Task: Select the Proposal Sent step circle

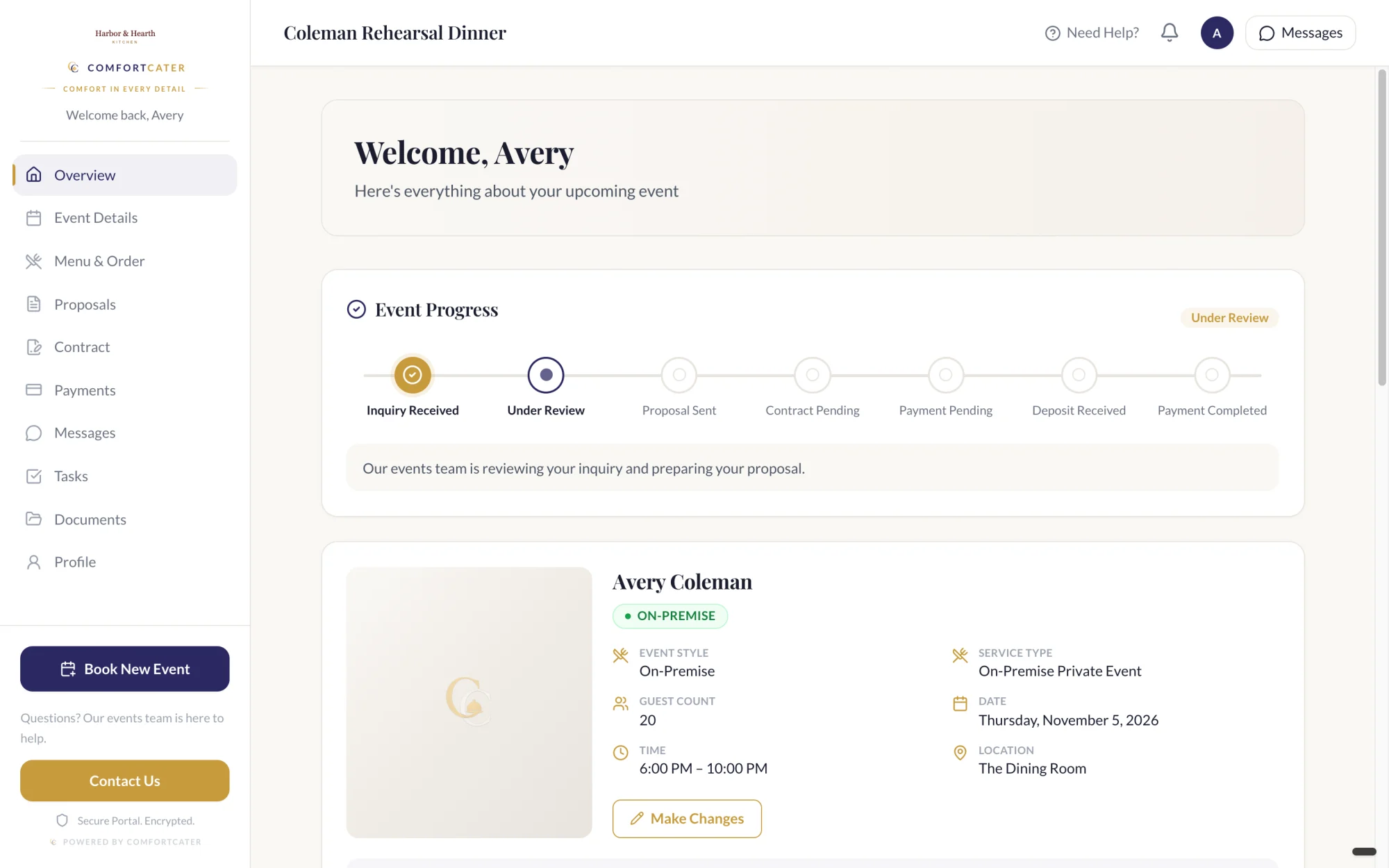Action: [679, 375]
